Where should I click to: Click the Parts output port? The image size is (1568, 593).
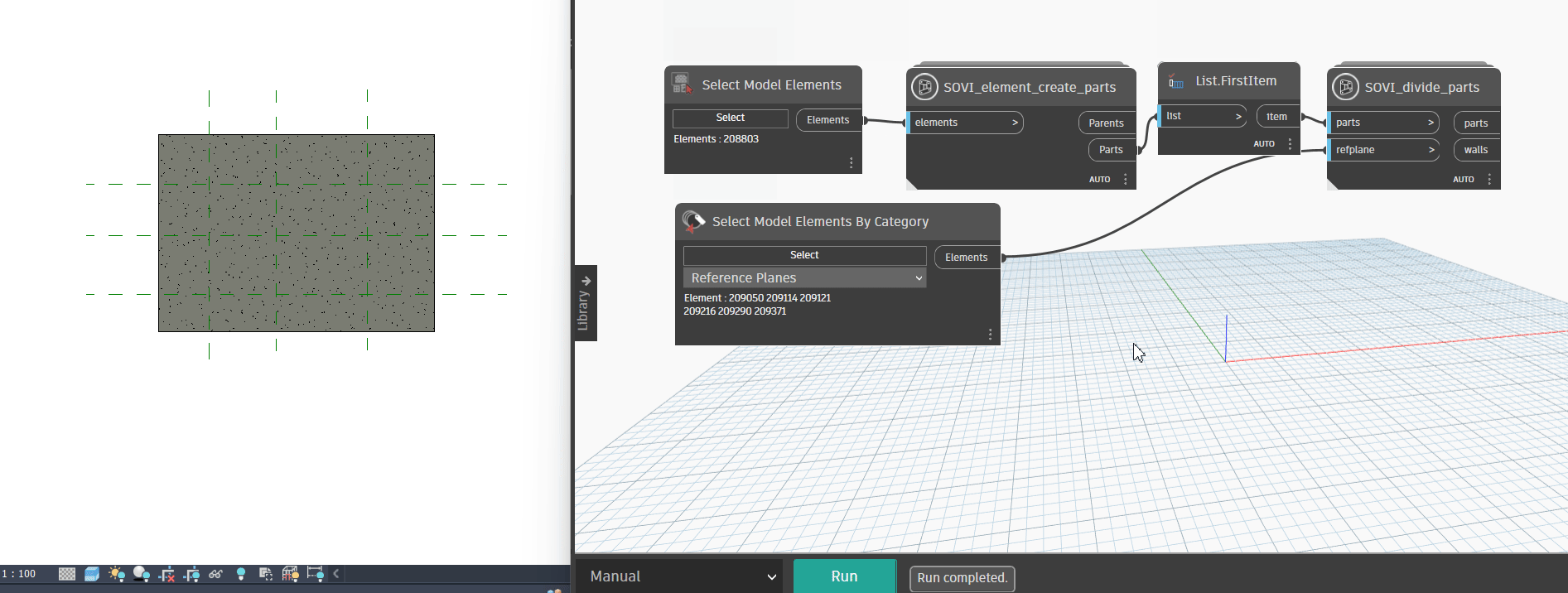tap(1111, 150)
